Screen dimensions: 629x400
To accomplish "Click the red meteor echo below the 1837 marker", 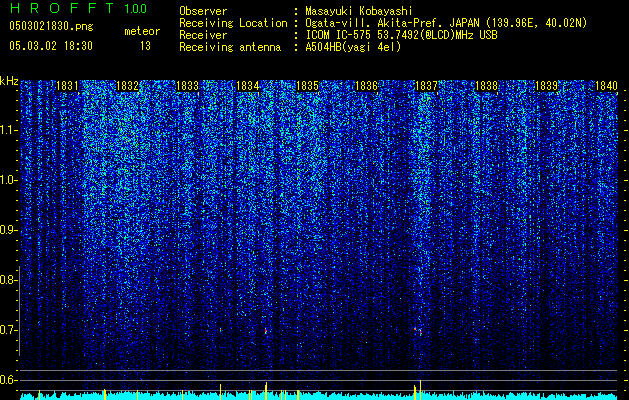I will tap(418, 331).
